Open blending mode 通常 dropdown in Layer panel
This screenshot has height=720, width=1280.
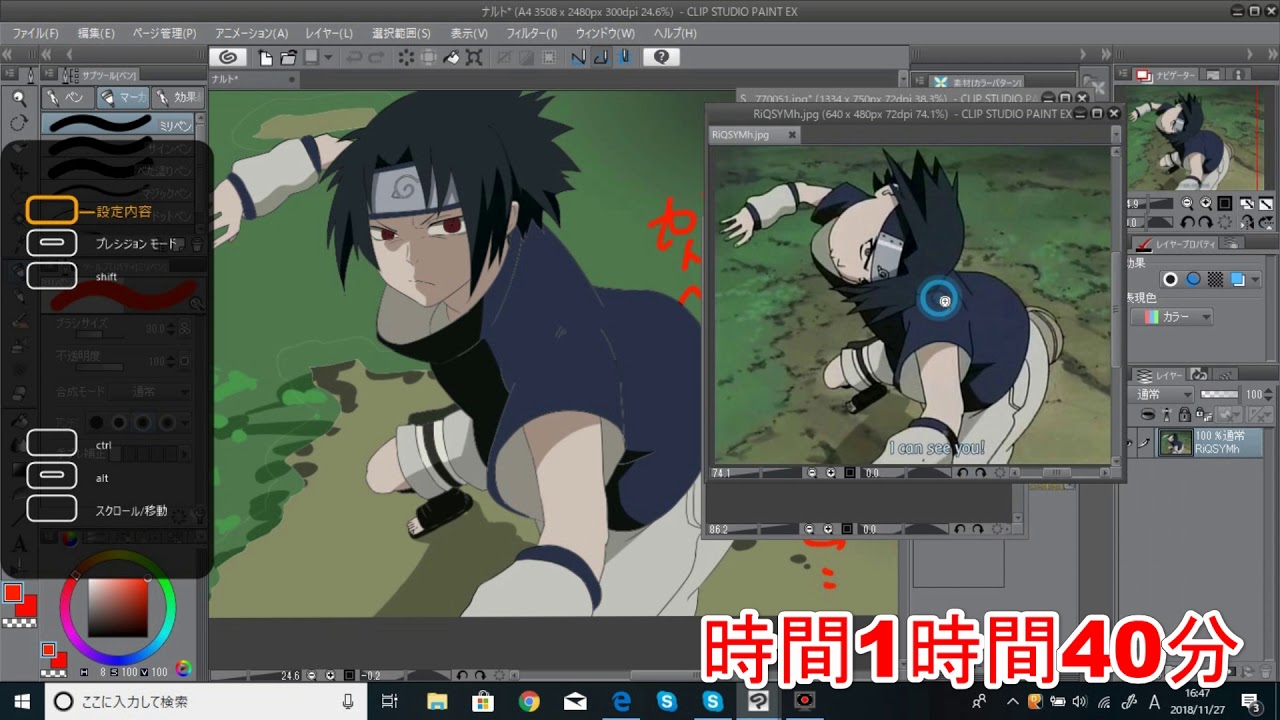pyautogui.click(x=1160, y=394)
